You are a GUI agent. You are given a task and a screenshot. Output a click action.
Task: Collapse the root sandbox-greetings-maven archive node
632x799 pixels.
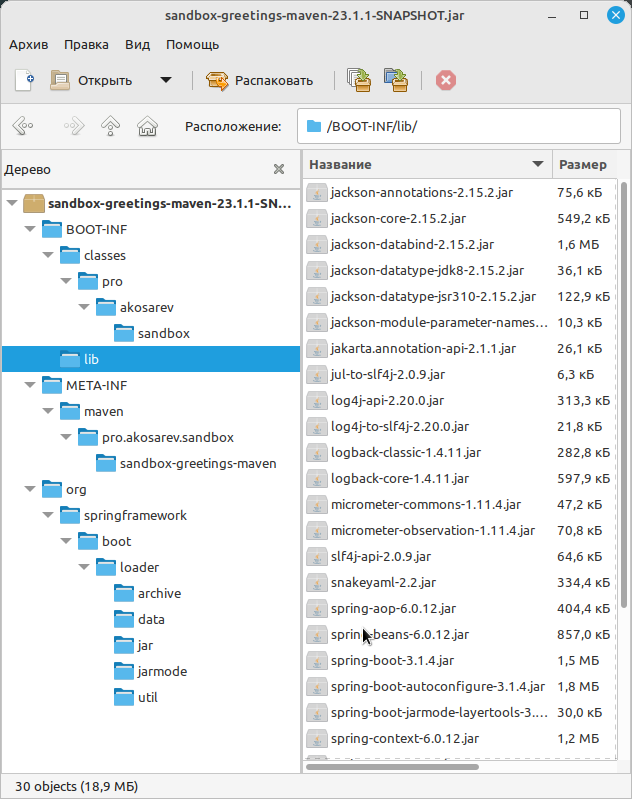pyautogui.click(x=12, y=203)
